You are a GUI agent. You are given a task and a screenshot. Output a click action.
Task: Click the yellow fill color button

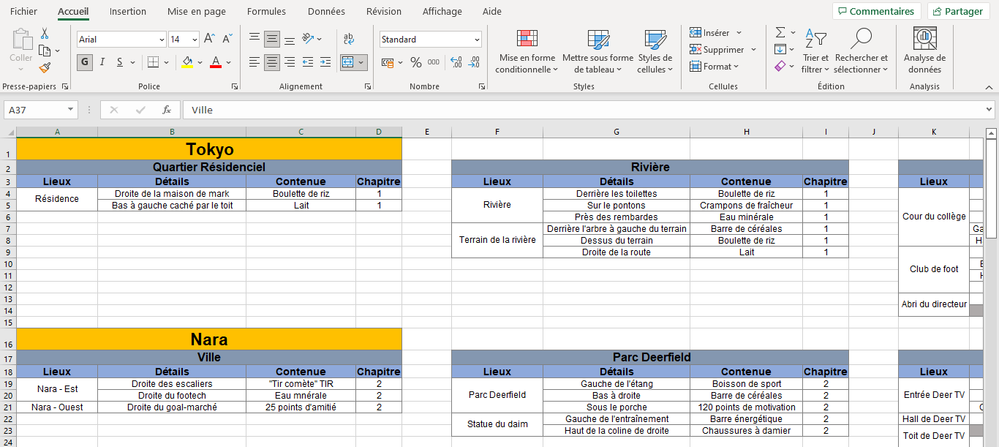187,62
